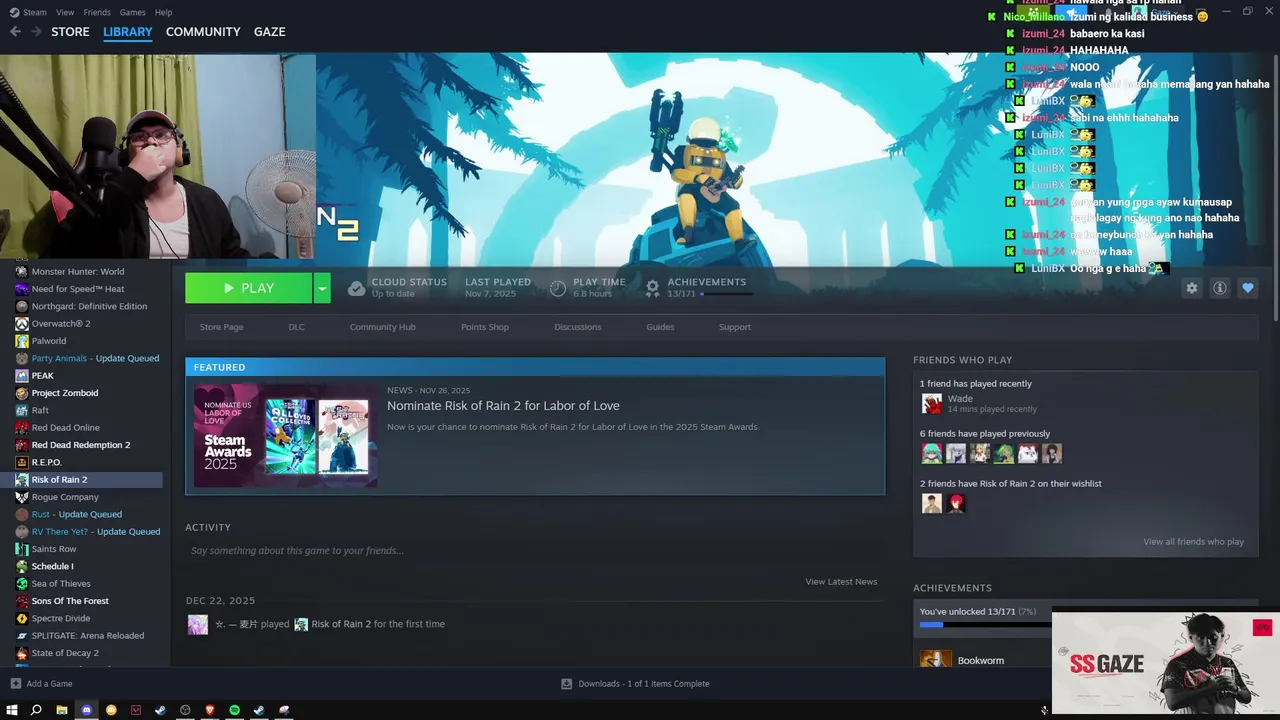
Task: Select Sons Of The Forest
Action: tap(70, 601)
